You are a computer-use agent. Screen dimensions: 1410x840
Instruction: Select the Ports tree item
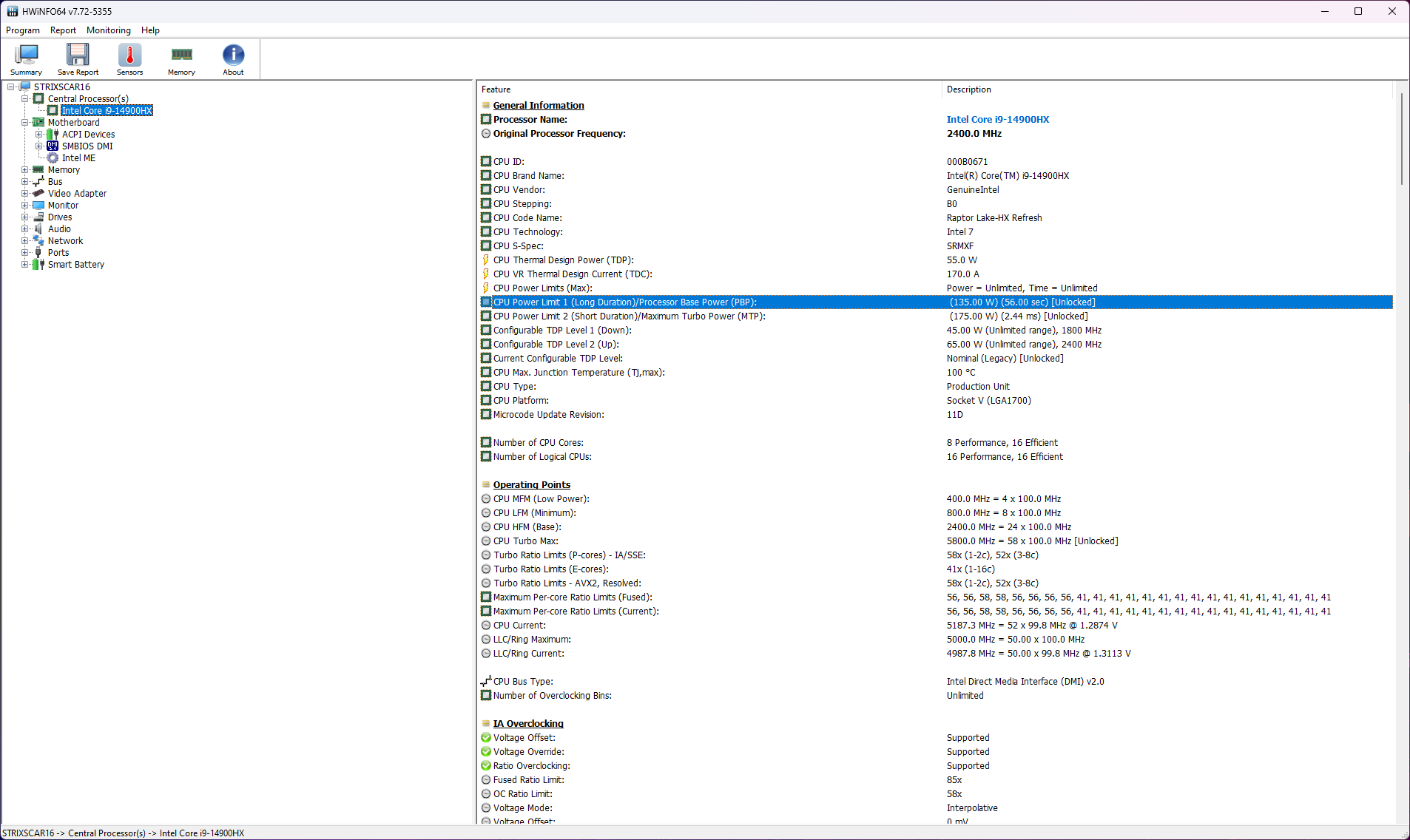pos(58,252)
